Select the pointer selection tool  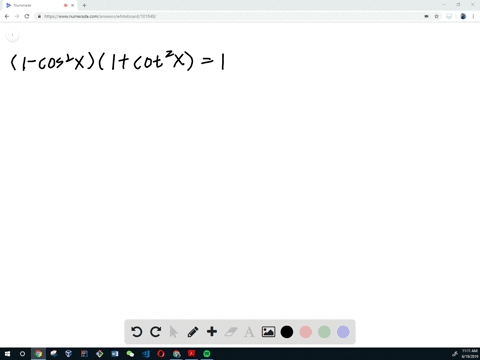174,332
